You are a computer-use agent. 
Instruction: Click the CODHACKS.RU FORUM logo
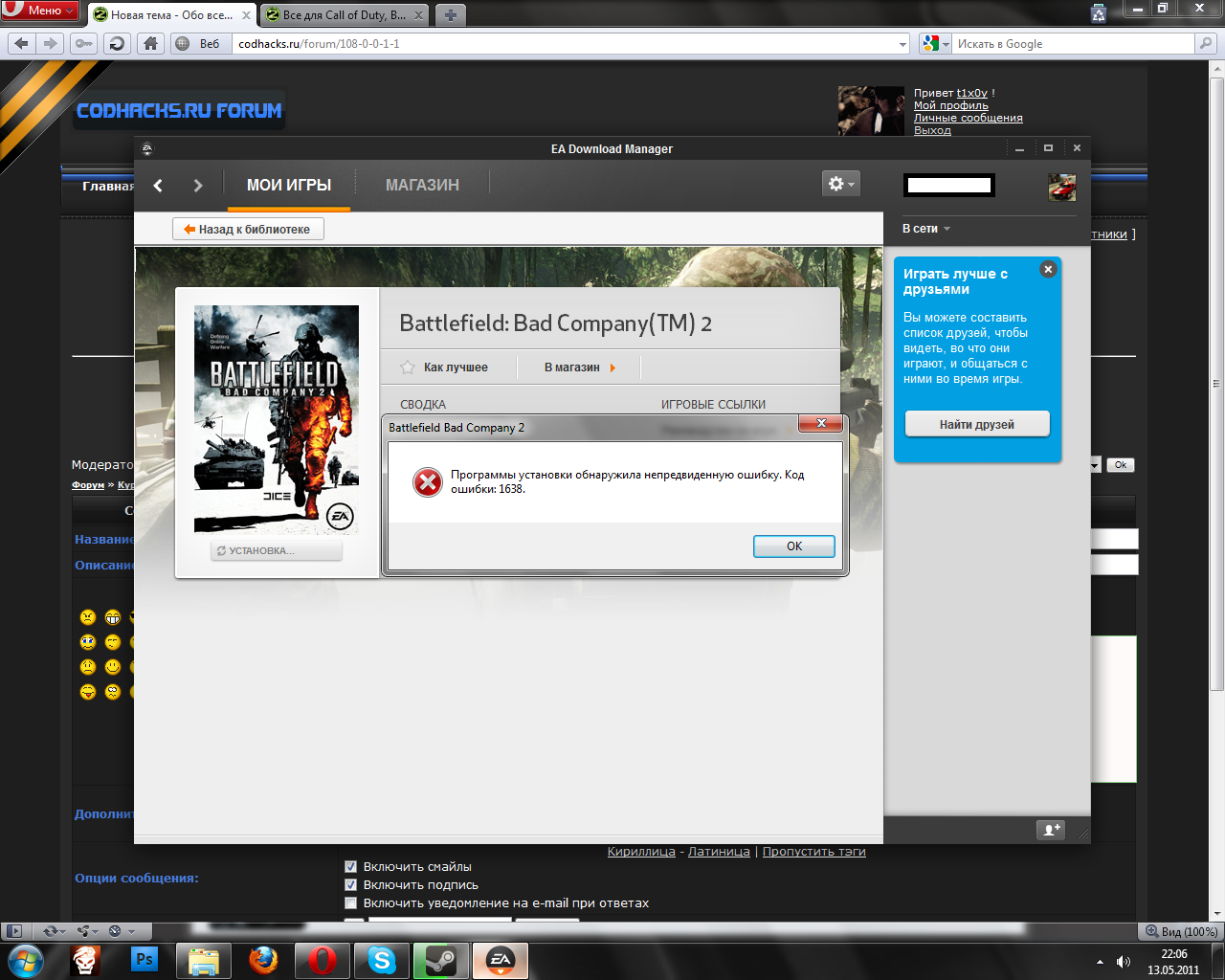179,111
